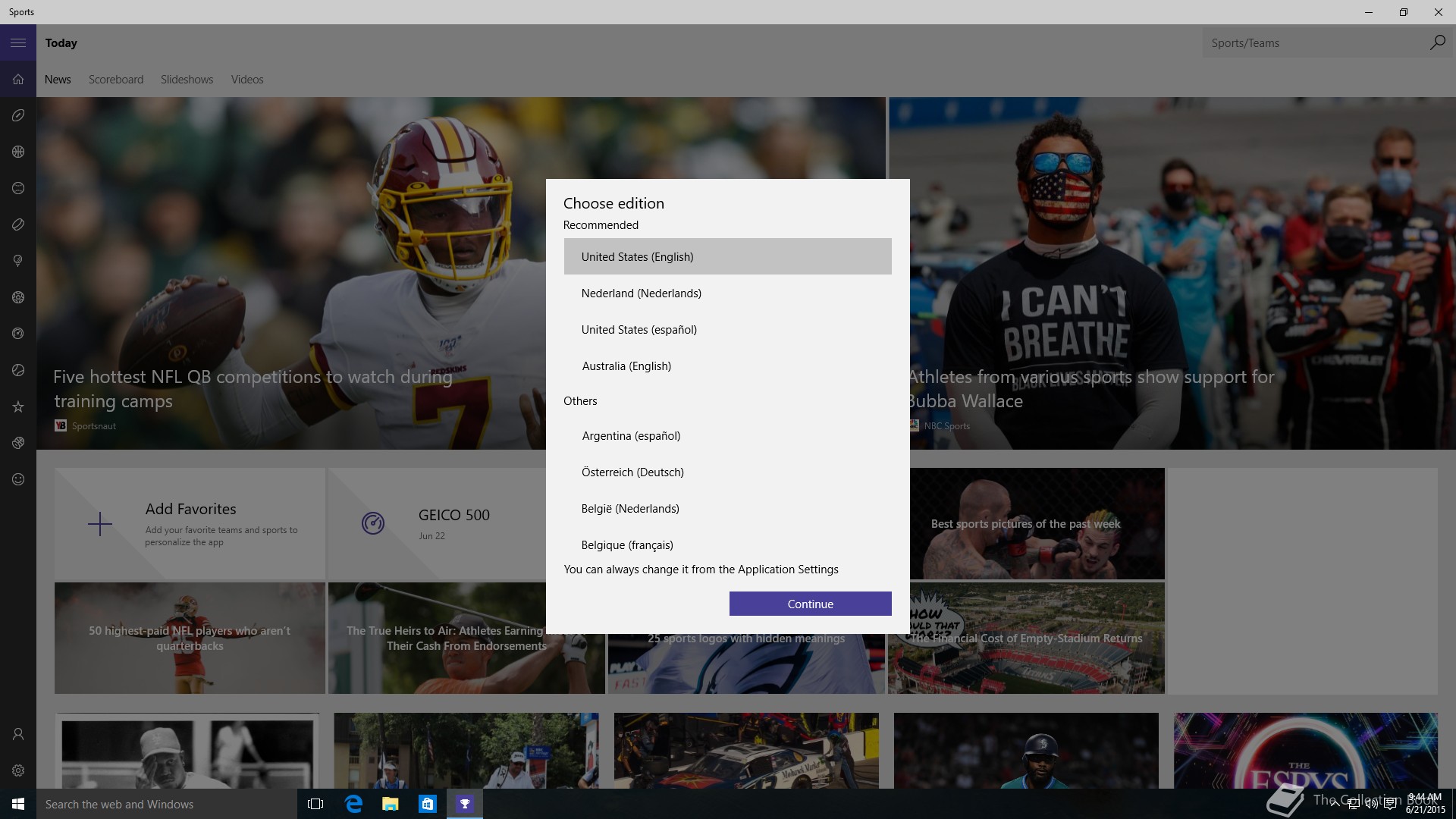Open File Explorer from taskbar

click(x=391, y=804)
